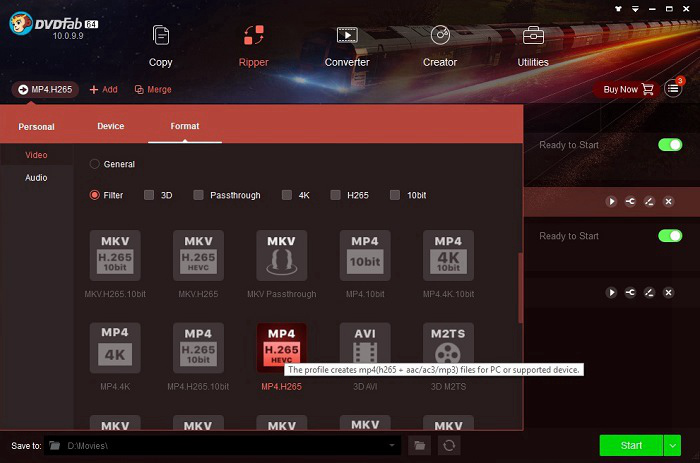Open the skin shirt icon in title bar
Image resolution: width=700 pixels, height=463 pixels.
pos(618,9)
